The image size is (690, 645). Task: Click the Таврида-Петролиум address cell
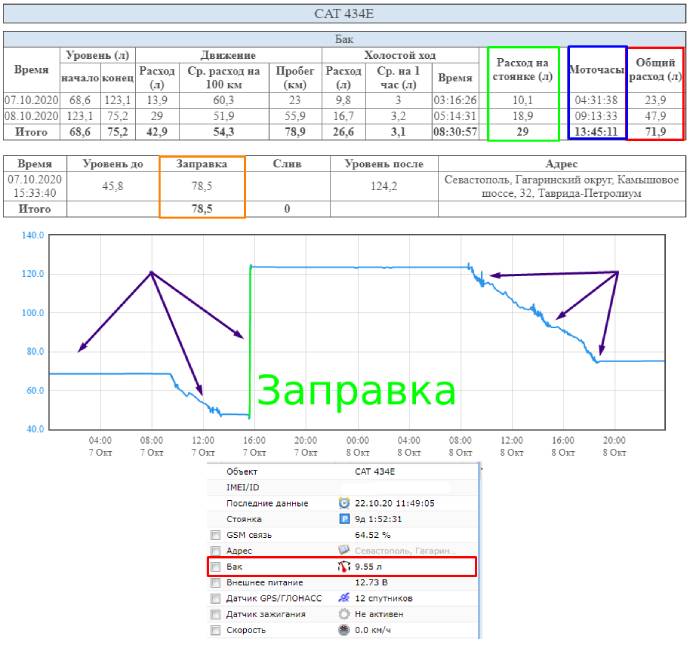pos(560,185)
